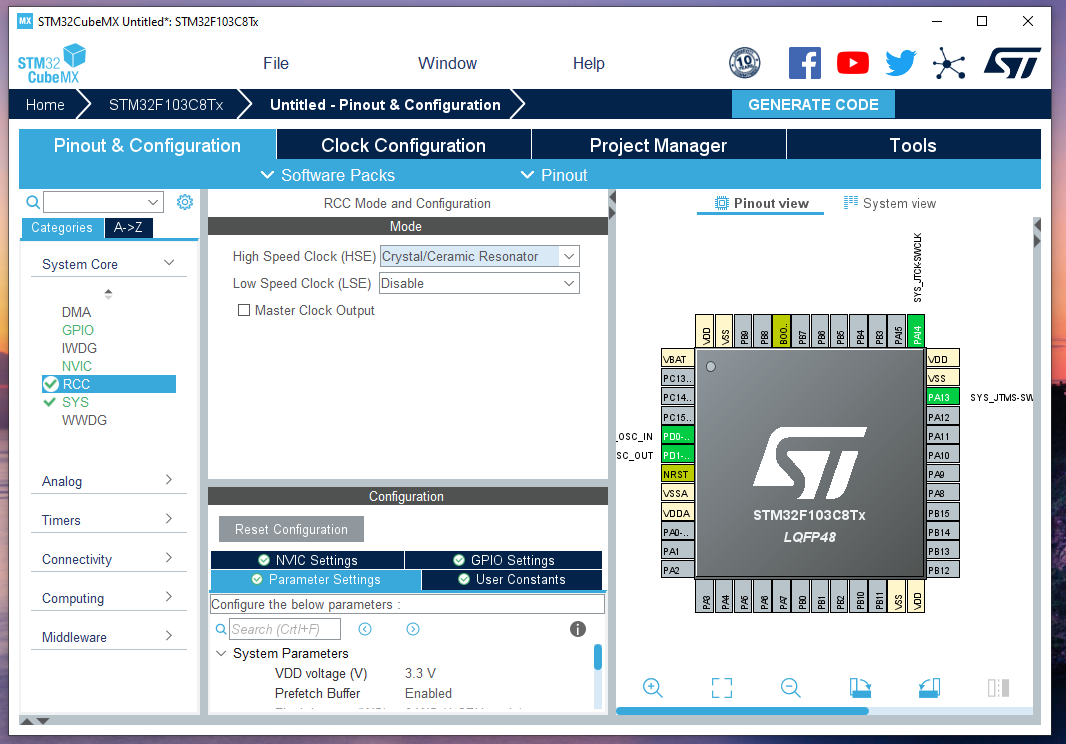
Task: Expand the Analog category
Action: click(169, 480)
